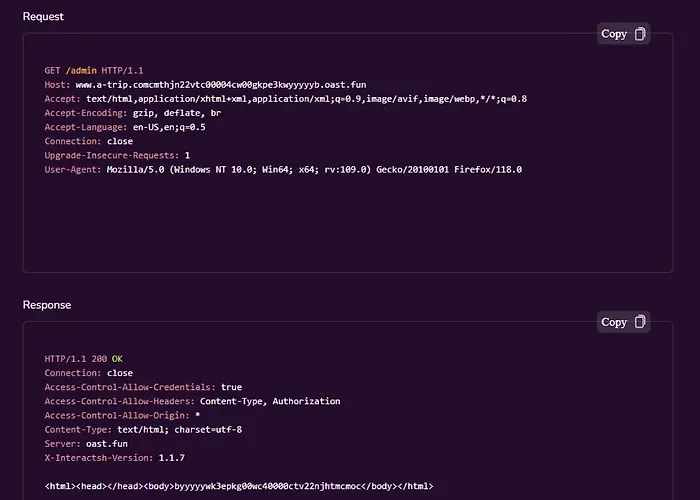This screenshot has width=700, height=500.
Task: Click the Access-Control-Allow-Origin asterisk line
Action: point(122,416)
